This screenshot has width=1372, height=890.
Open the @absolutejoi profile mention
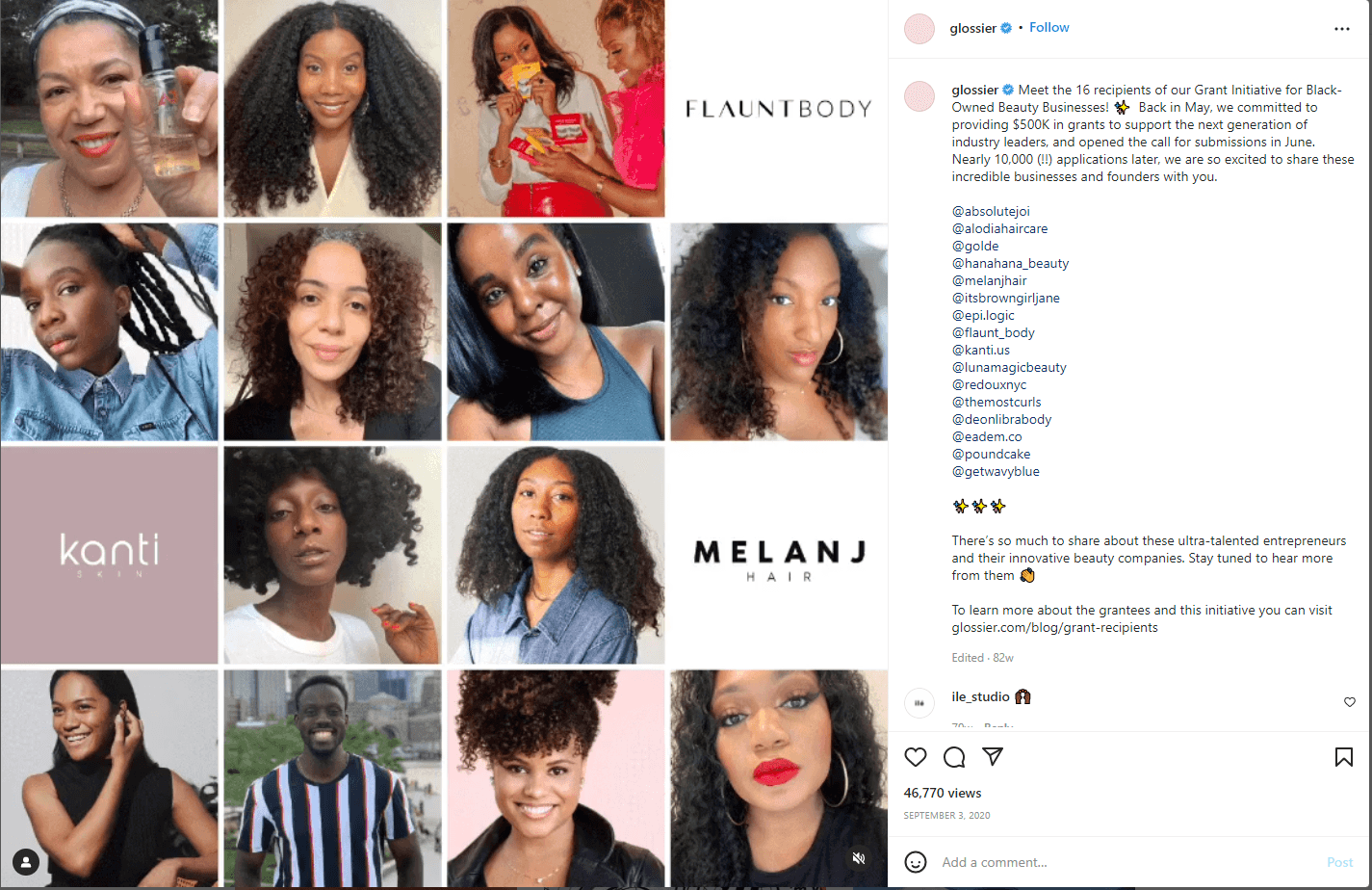[x=991, y=211]
